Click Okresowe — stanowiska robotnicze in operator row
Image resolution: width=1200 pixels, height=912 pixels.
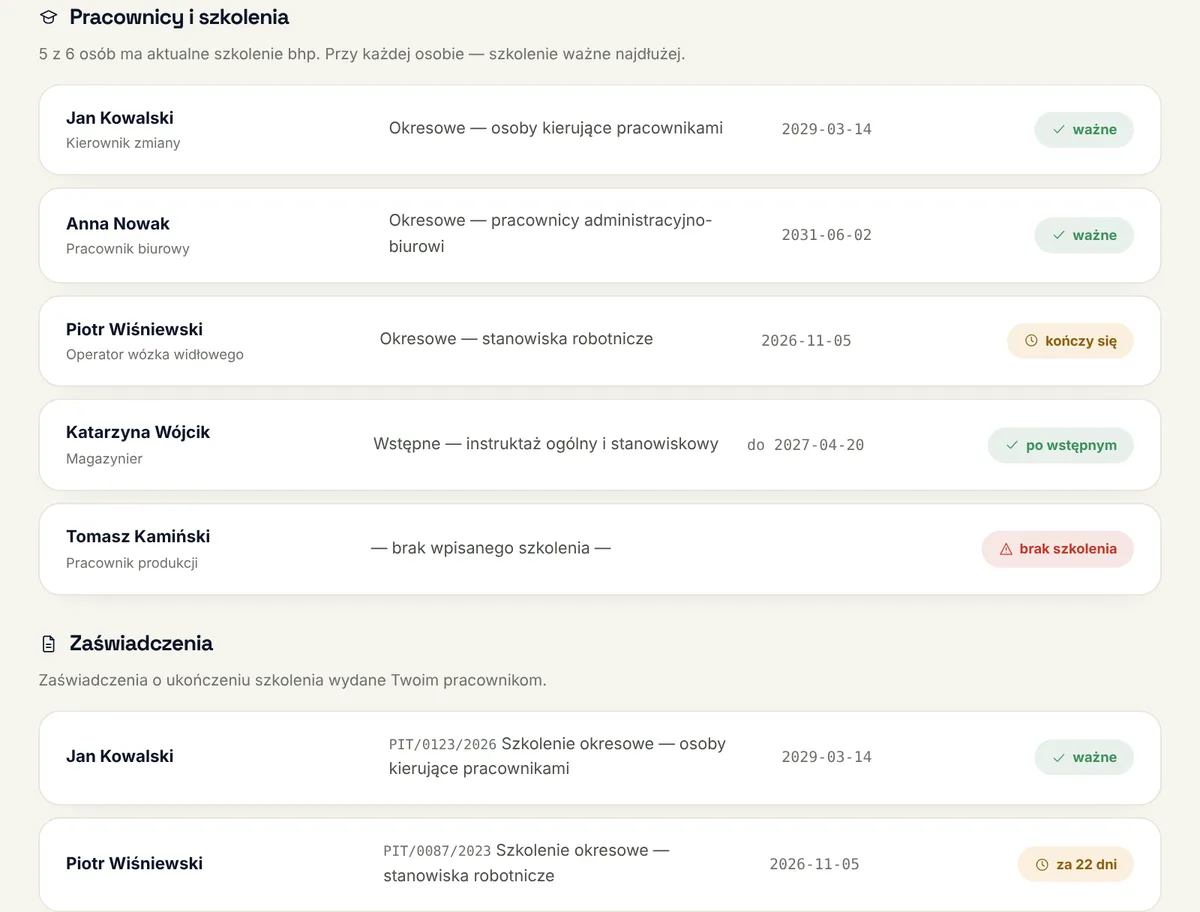click(x=516, y=339)
